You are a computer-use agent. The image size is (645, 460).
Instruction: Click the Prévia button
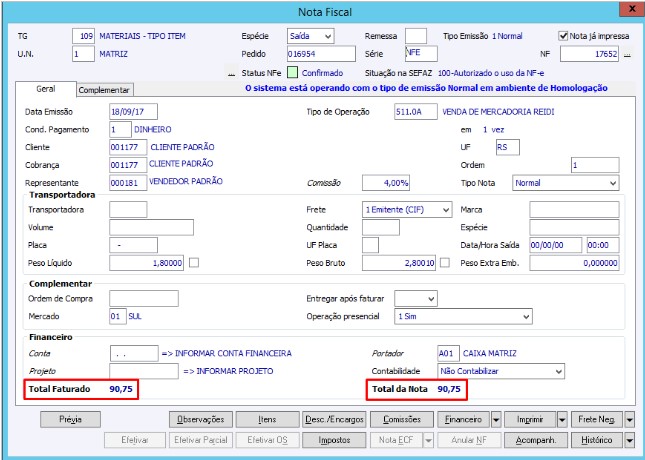coord(70,420)
